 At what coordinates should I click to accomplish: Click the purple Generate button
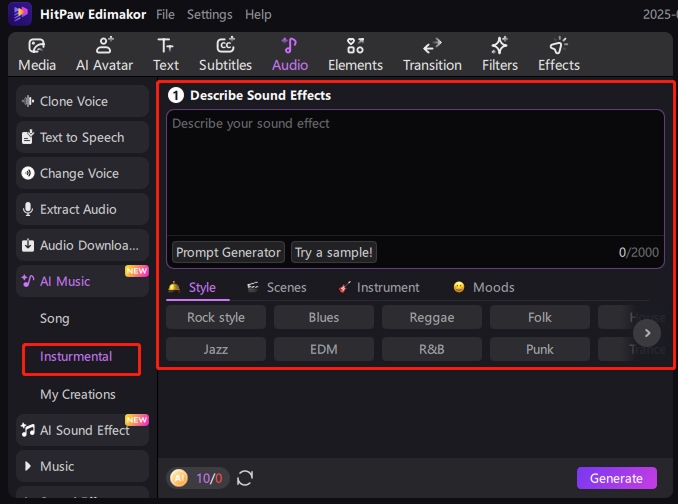point(616,478)
